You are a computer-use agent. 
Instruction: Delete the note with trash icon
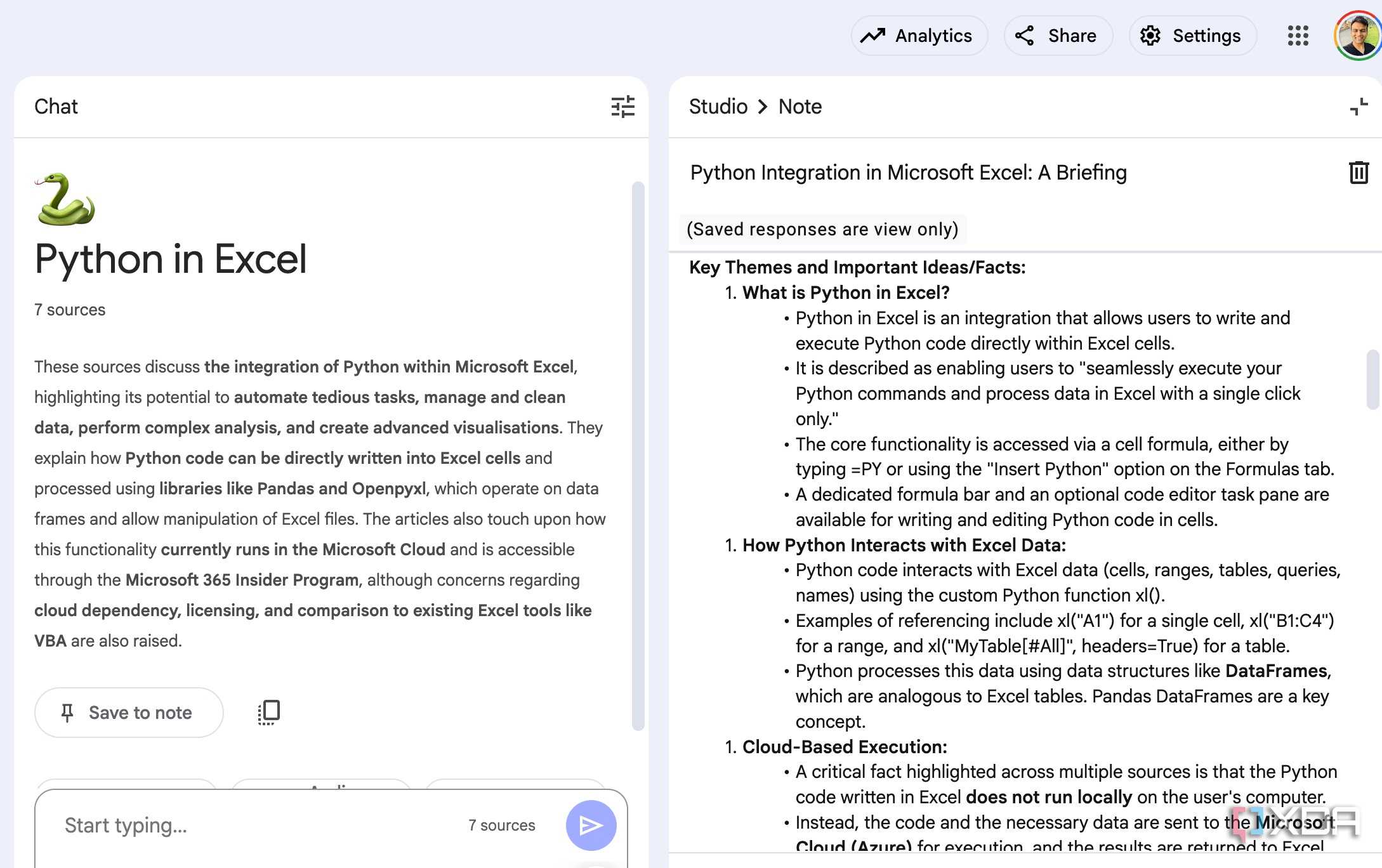click(1359, 173)
